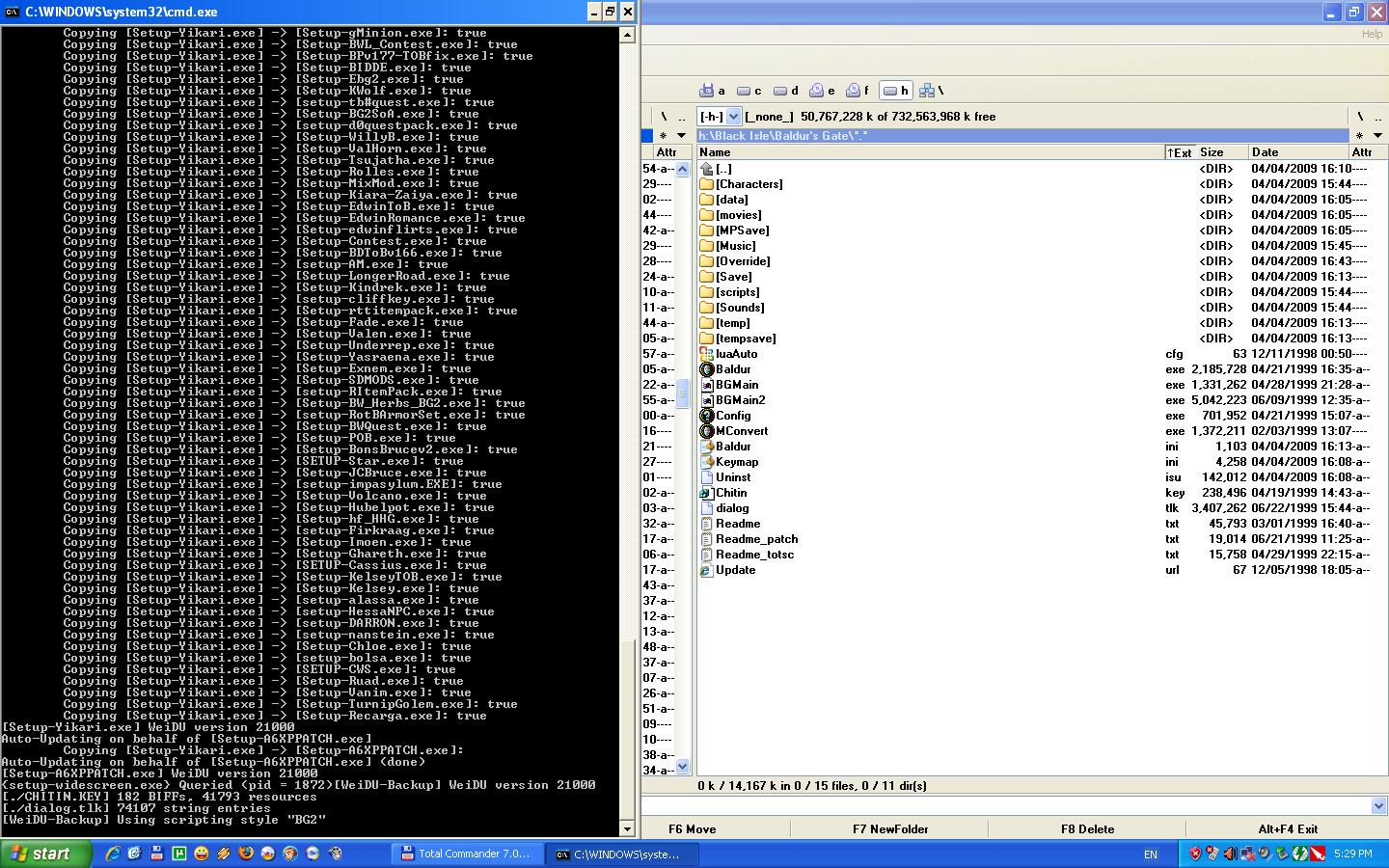Sort file list by Date column
The image size is (1389, 868).
(1298, 152)
